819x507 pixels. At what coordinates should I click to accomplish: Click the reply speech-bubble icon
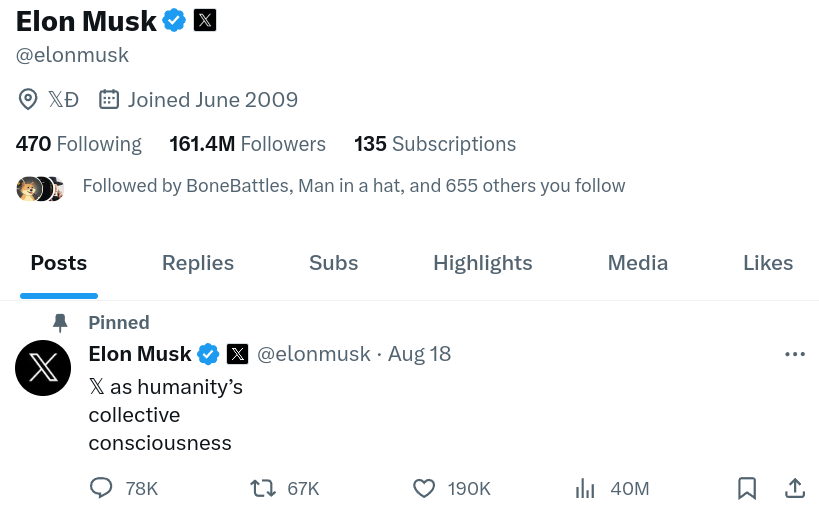(x=101, y=488)
